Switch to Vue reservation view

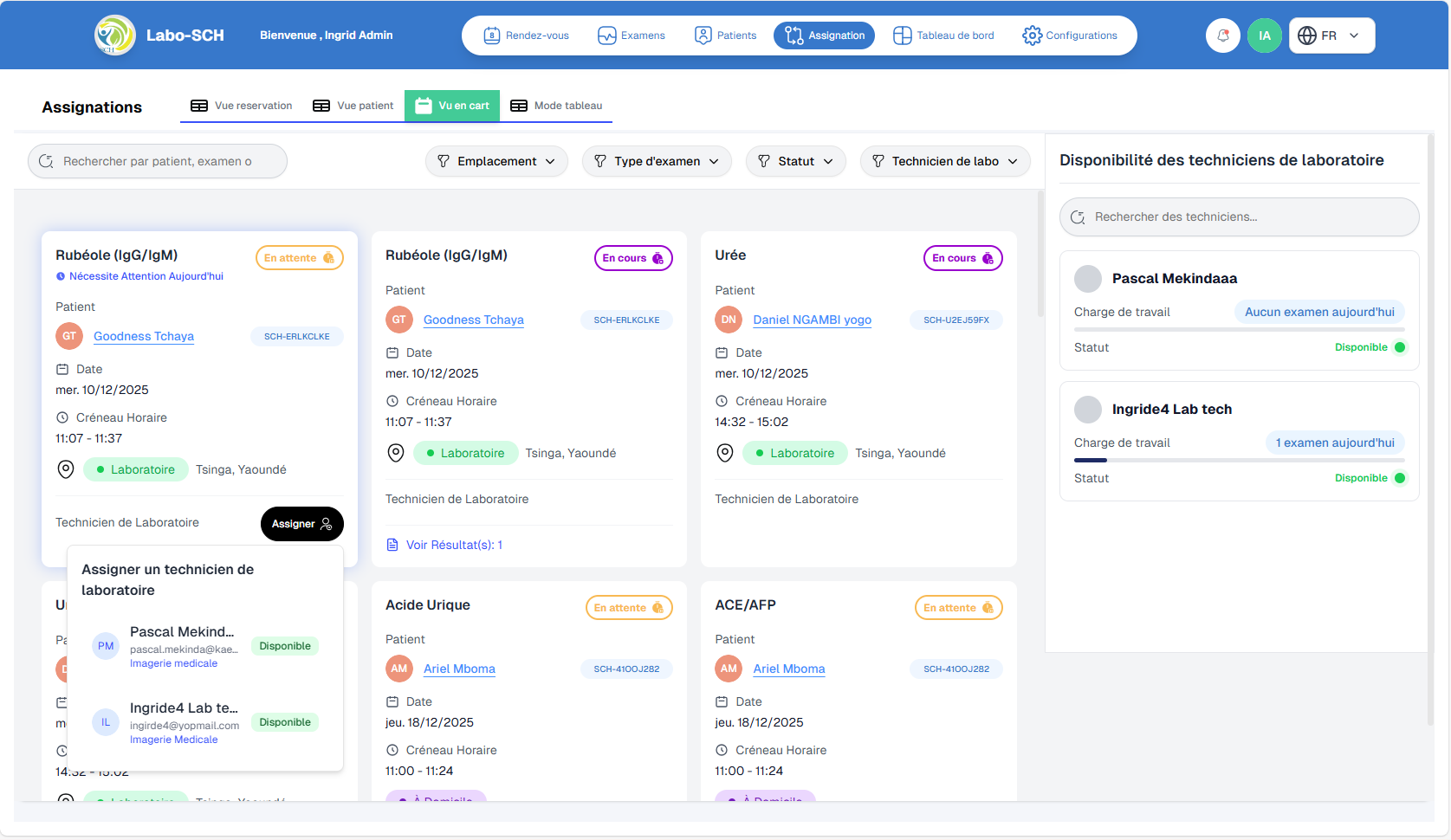[242, 106]
